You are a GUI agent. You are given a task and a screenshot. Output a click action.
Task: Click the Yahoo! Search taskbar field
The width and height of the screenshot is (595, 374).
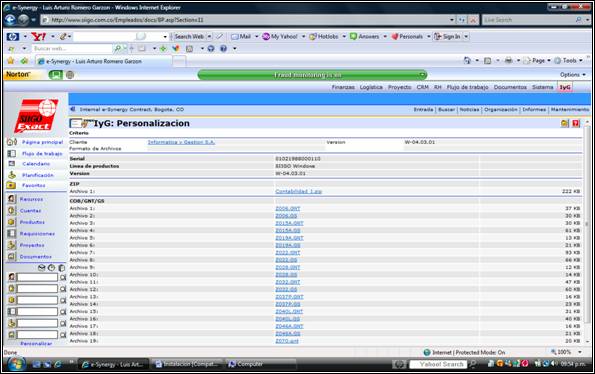coord(437,364)
